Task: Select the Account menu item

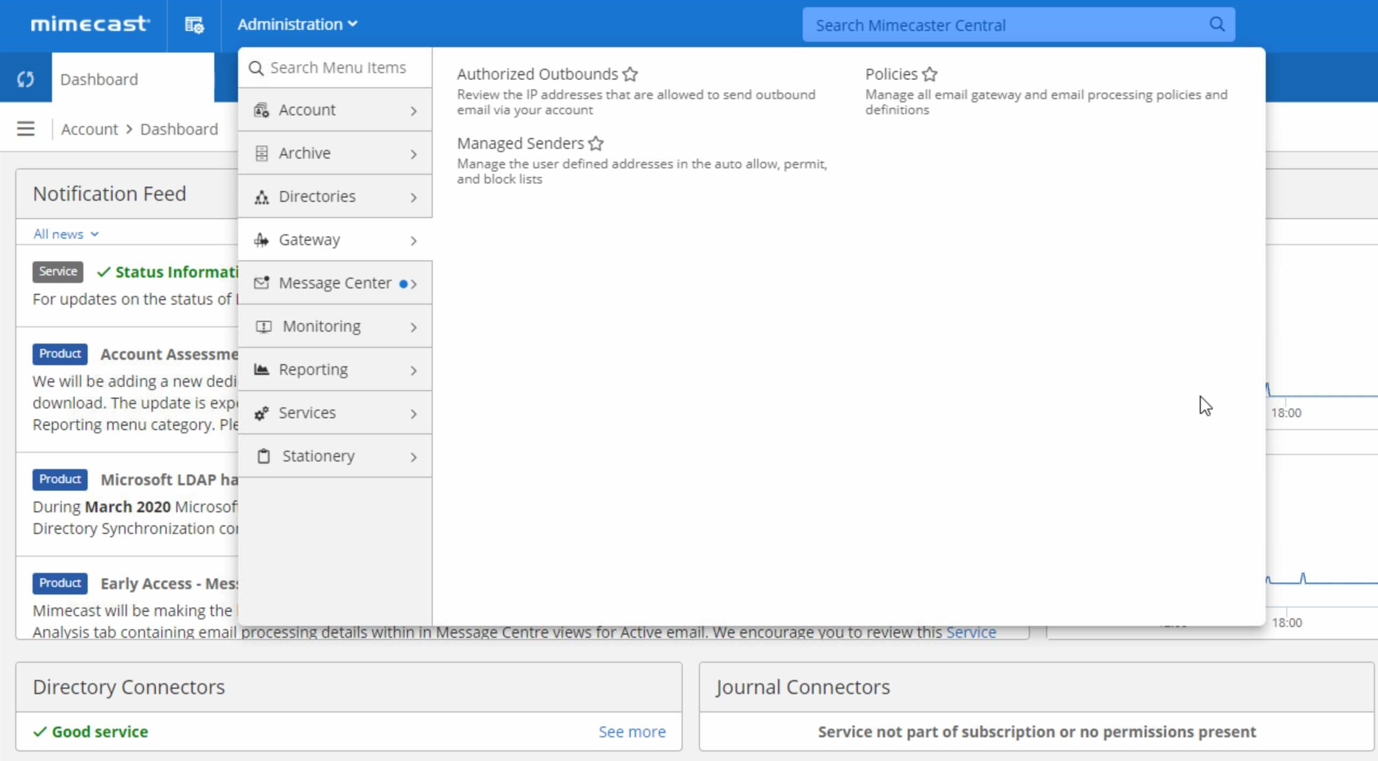Action: [335, 110]
